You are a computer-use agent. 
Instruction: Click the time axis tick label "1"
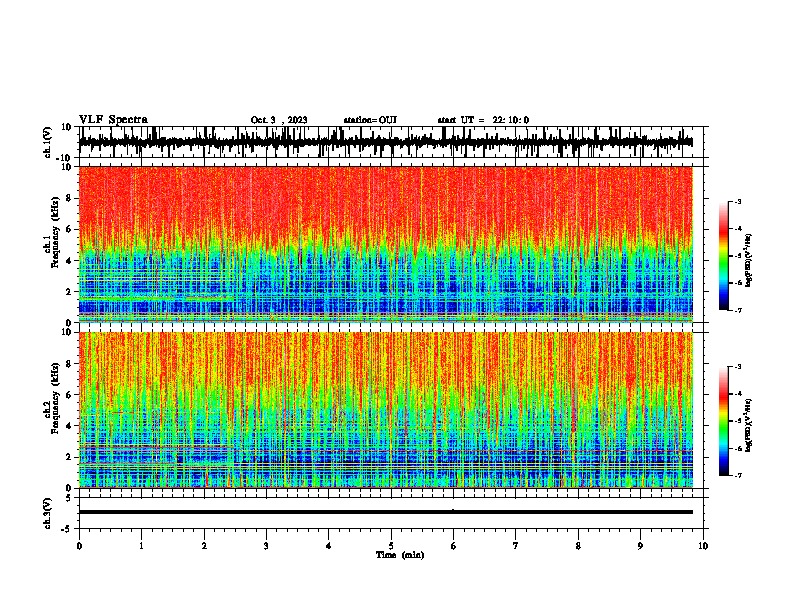coord(141,546)
